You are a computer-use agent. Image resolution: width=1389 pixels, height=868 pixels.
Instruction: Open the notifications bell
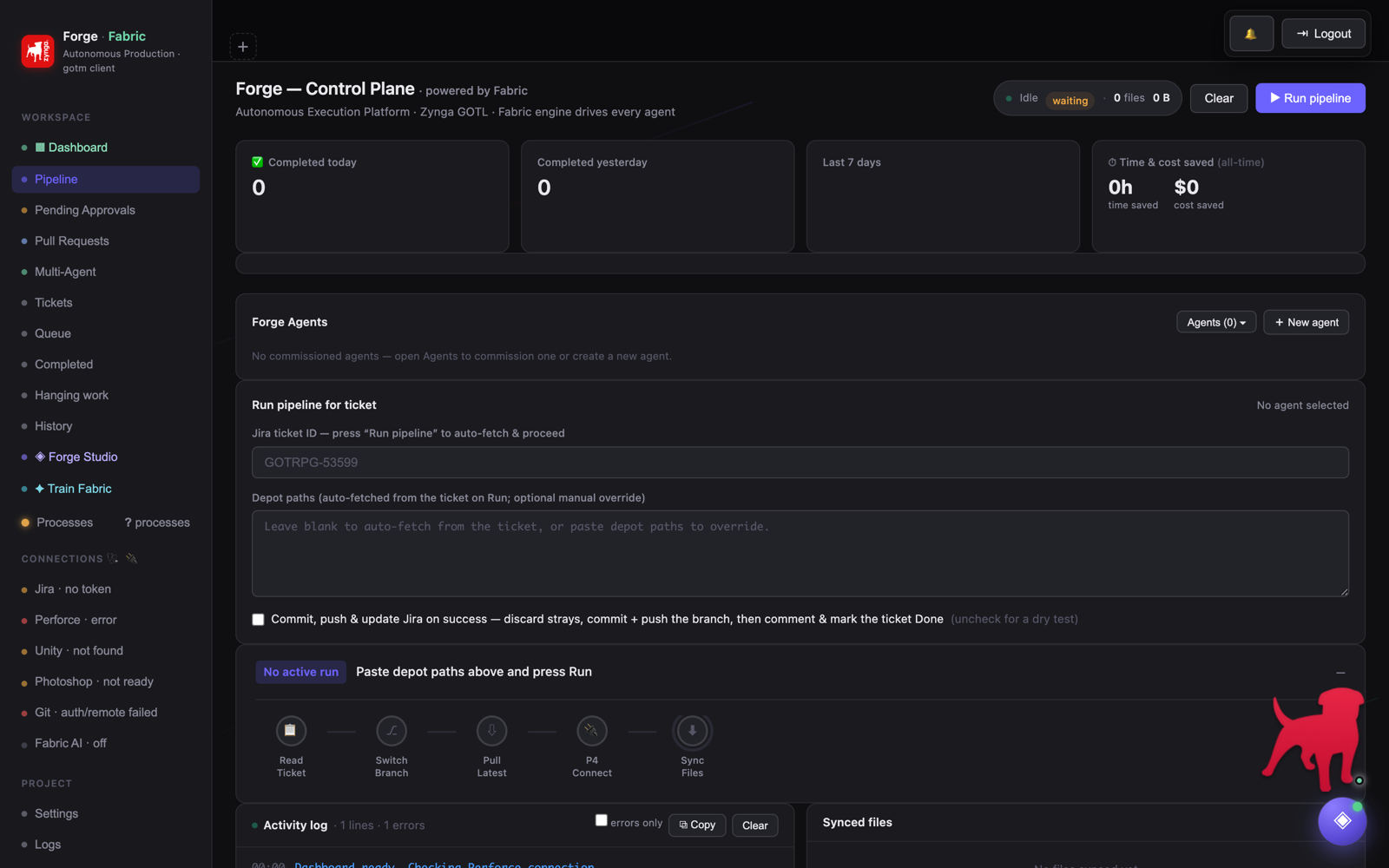(1251, 34)
